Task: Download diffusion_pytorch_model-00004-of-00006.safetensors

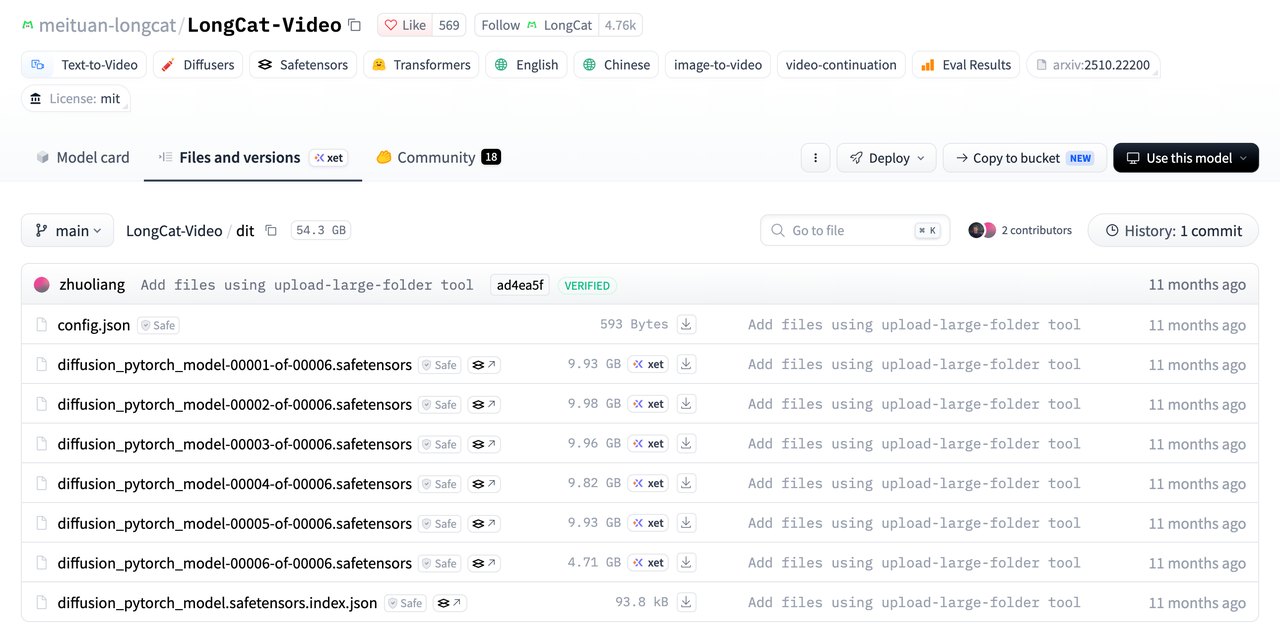Action: [686, 483]
